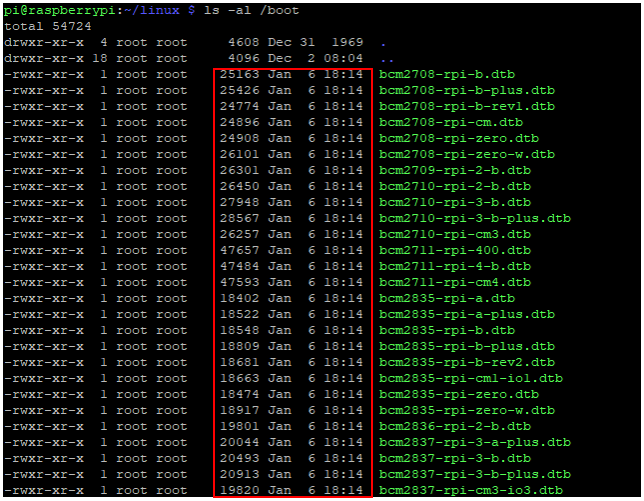The width and height of the screenshot is (644, 501).
Task: Select file name bcm2711-rpi-400.dtb
Action: [x=455, y=250]
